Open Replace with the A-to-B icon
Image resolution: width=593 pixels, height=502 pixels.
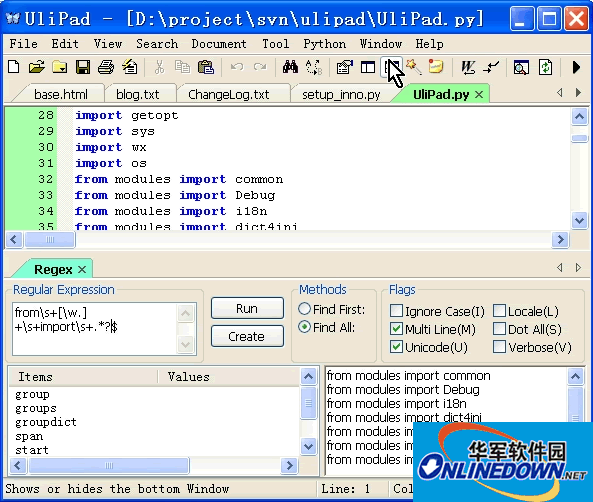pos(314,67)
